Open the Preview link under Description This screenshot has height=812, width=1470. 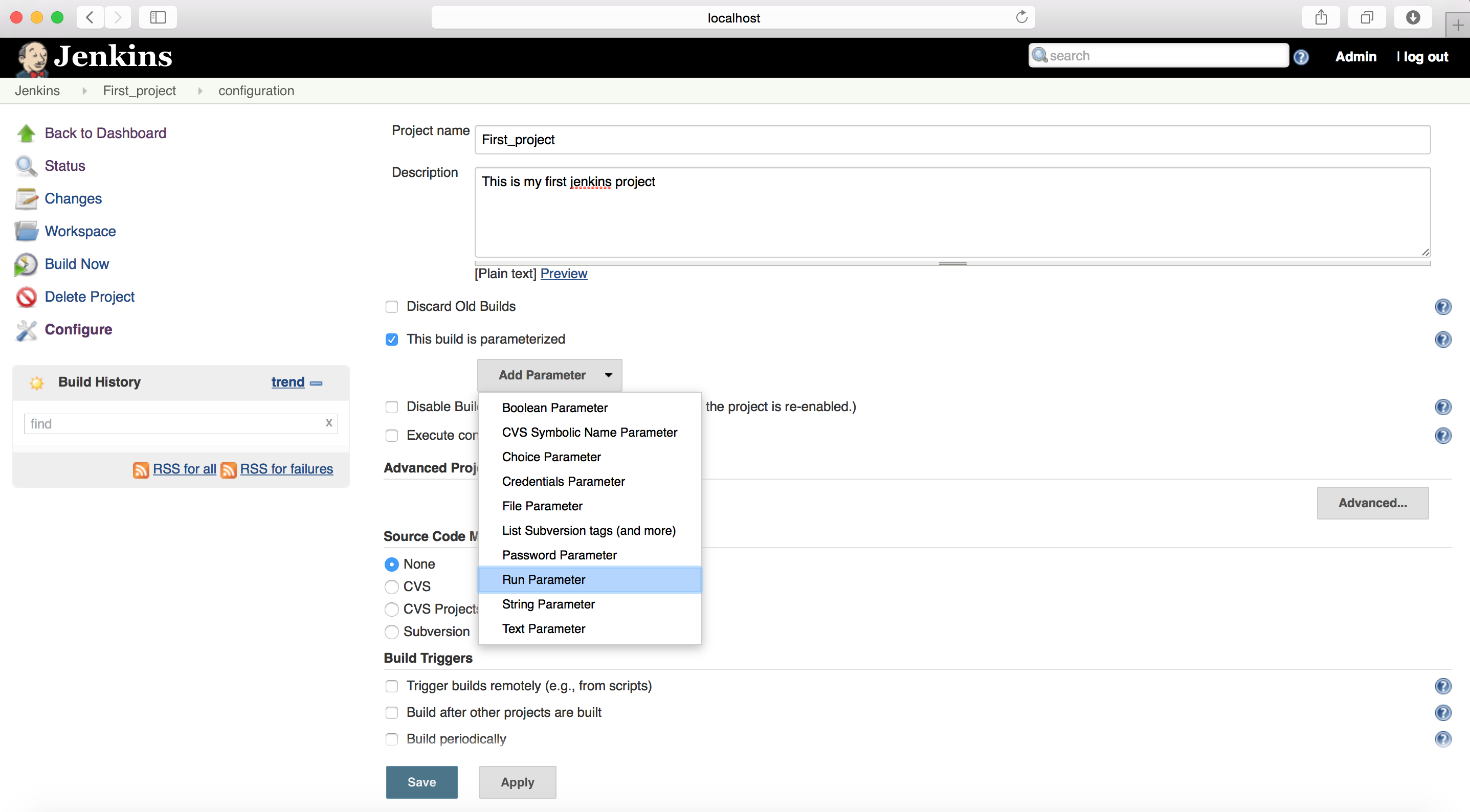click(x=563, y=274)
